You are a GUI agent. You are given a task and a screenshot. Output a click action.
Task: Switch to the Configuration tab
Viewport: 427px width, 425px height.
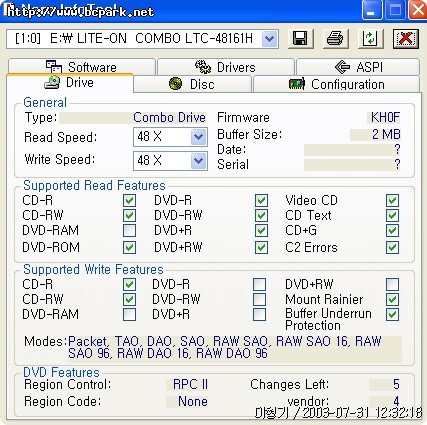tap(336, 84)
